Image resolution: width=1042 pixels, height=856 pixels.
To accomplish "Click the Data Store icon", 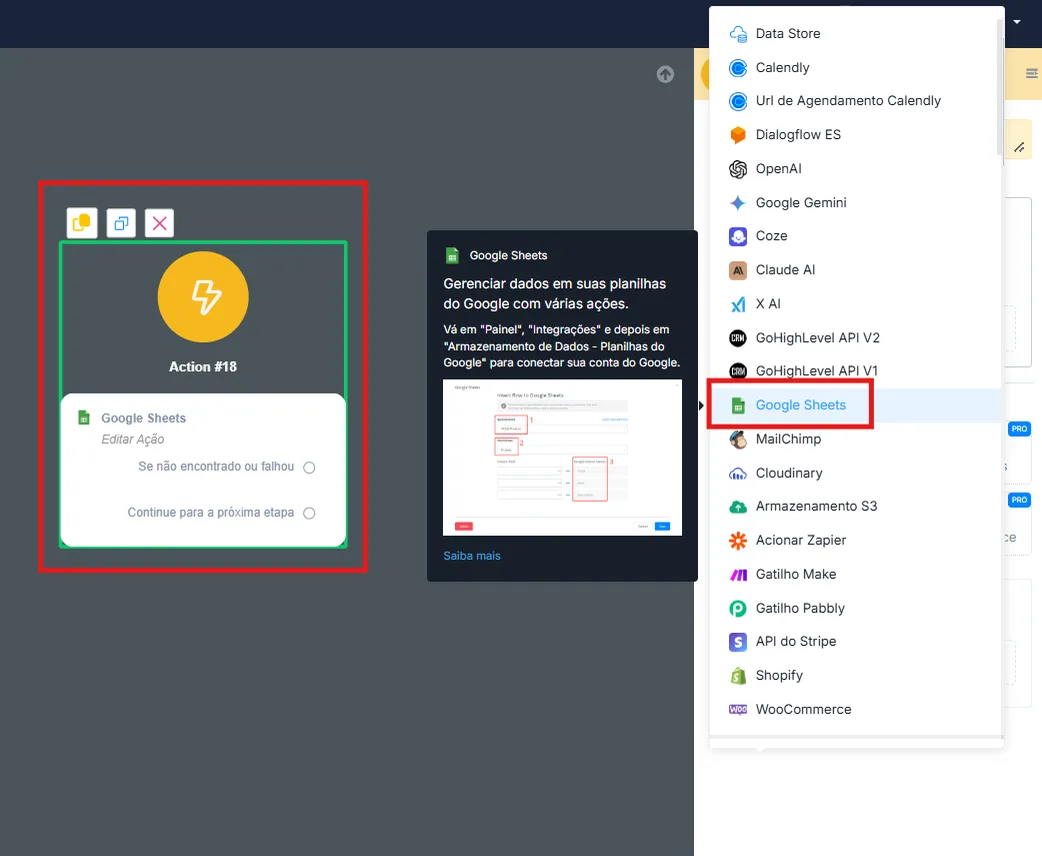I will tap(738, 34).
